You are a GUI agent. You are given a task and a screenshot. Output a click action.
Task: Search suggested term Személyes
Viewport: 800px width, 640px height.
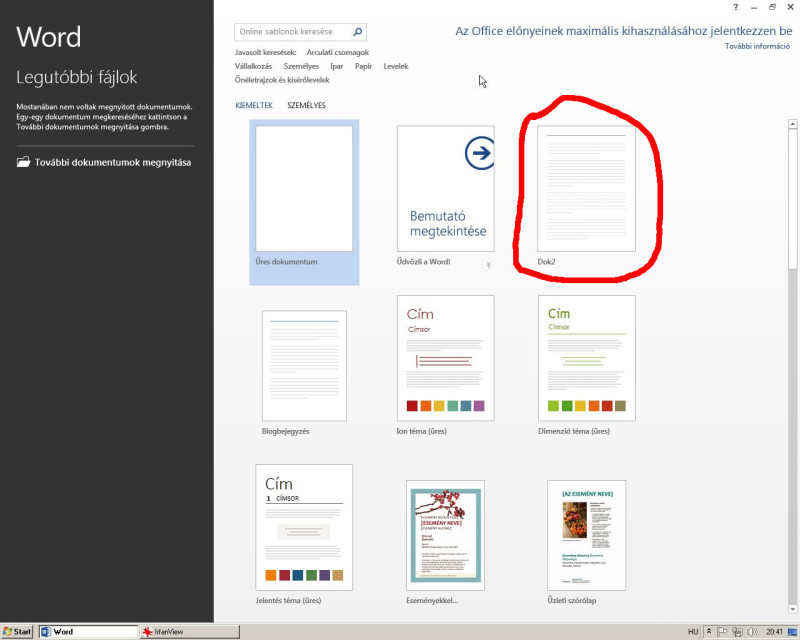click(301, 66)
